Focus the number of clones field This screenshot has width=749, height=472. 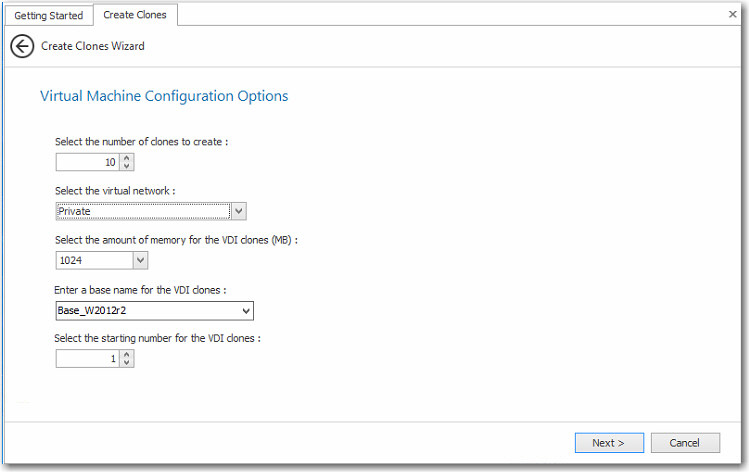tap(88, 162)
